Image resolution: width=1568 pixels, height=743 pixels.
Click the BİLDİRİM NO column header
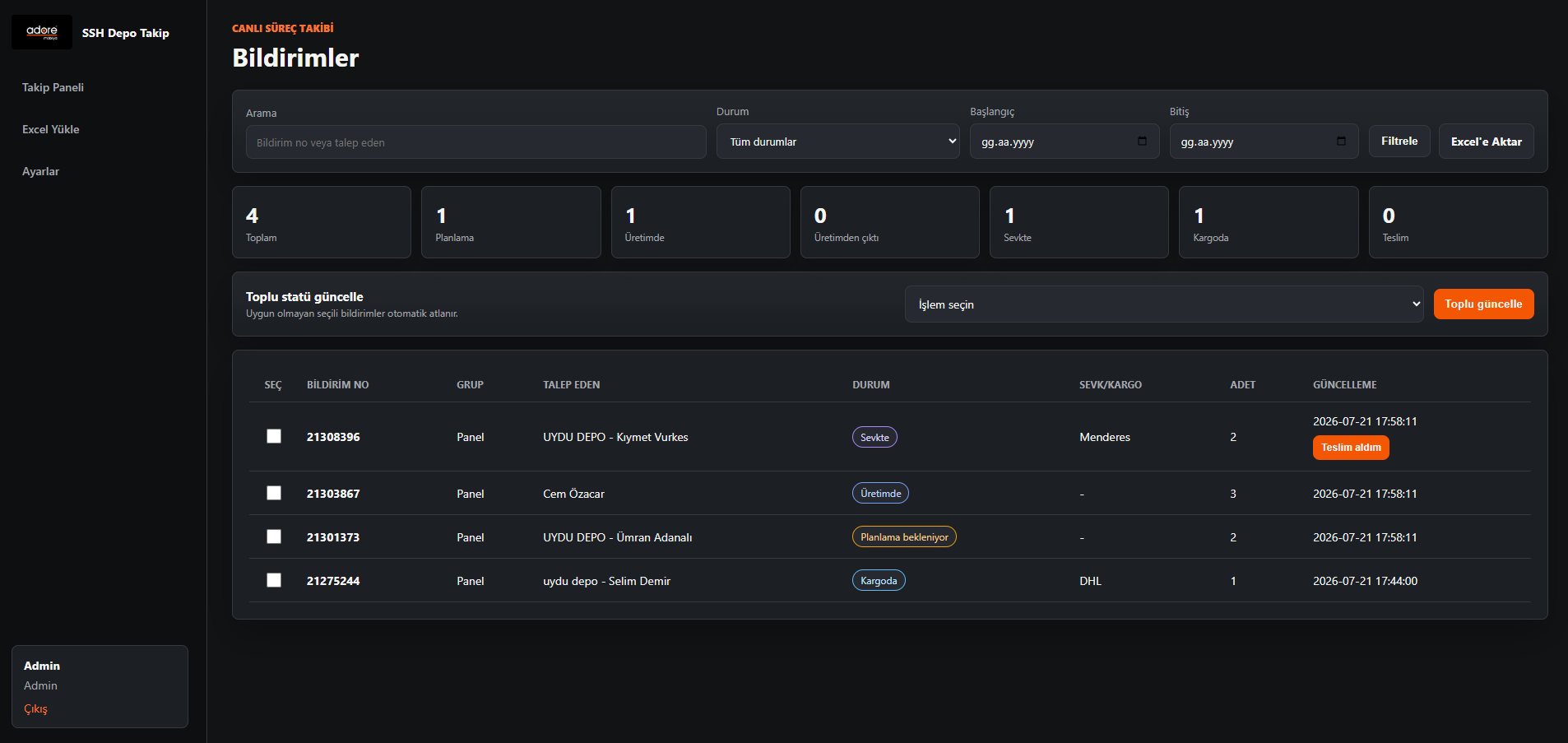pos(337,384)
